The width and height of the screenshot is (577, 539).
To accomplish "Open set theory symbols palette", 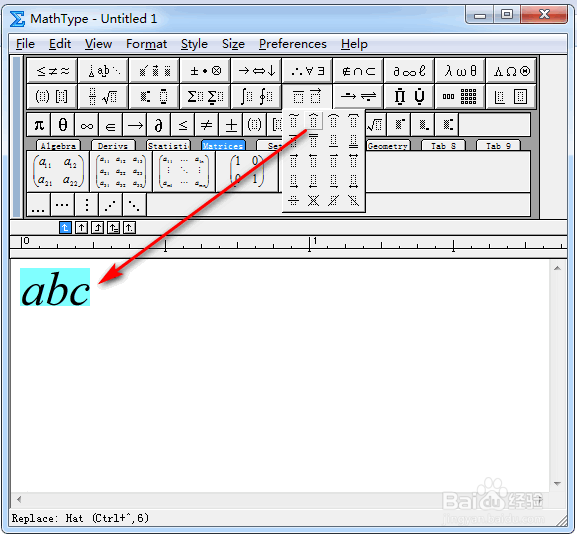I will point(358,70).
